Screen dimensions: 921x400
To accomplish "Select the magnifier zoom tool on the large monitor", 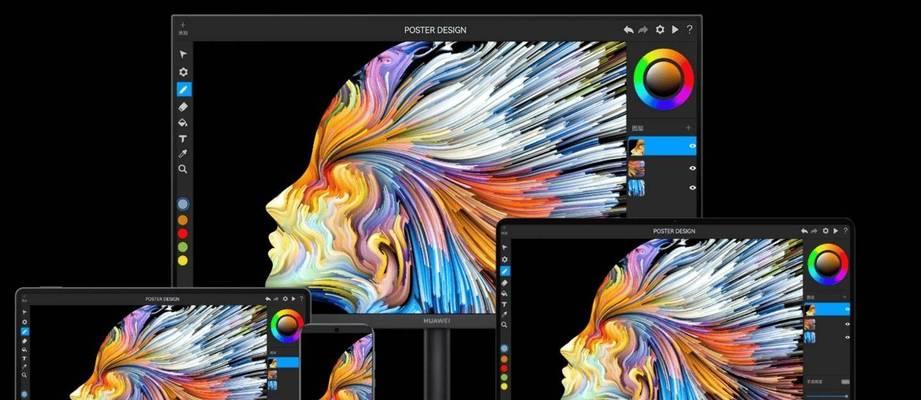I will 183,169.
